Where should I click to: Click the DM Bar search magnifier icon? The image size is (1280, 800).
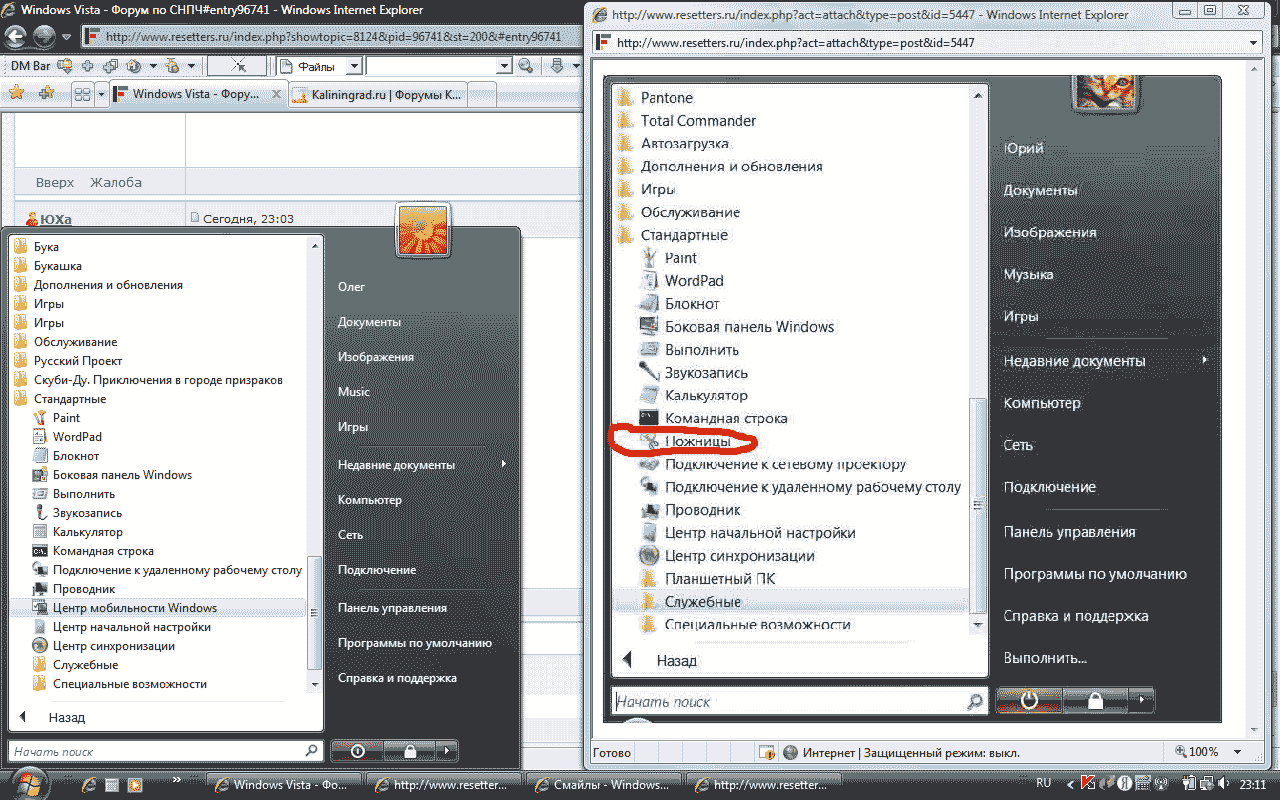click(x=525, y=66)
